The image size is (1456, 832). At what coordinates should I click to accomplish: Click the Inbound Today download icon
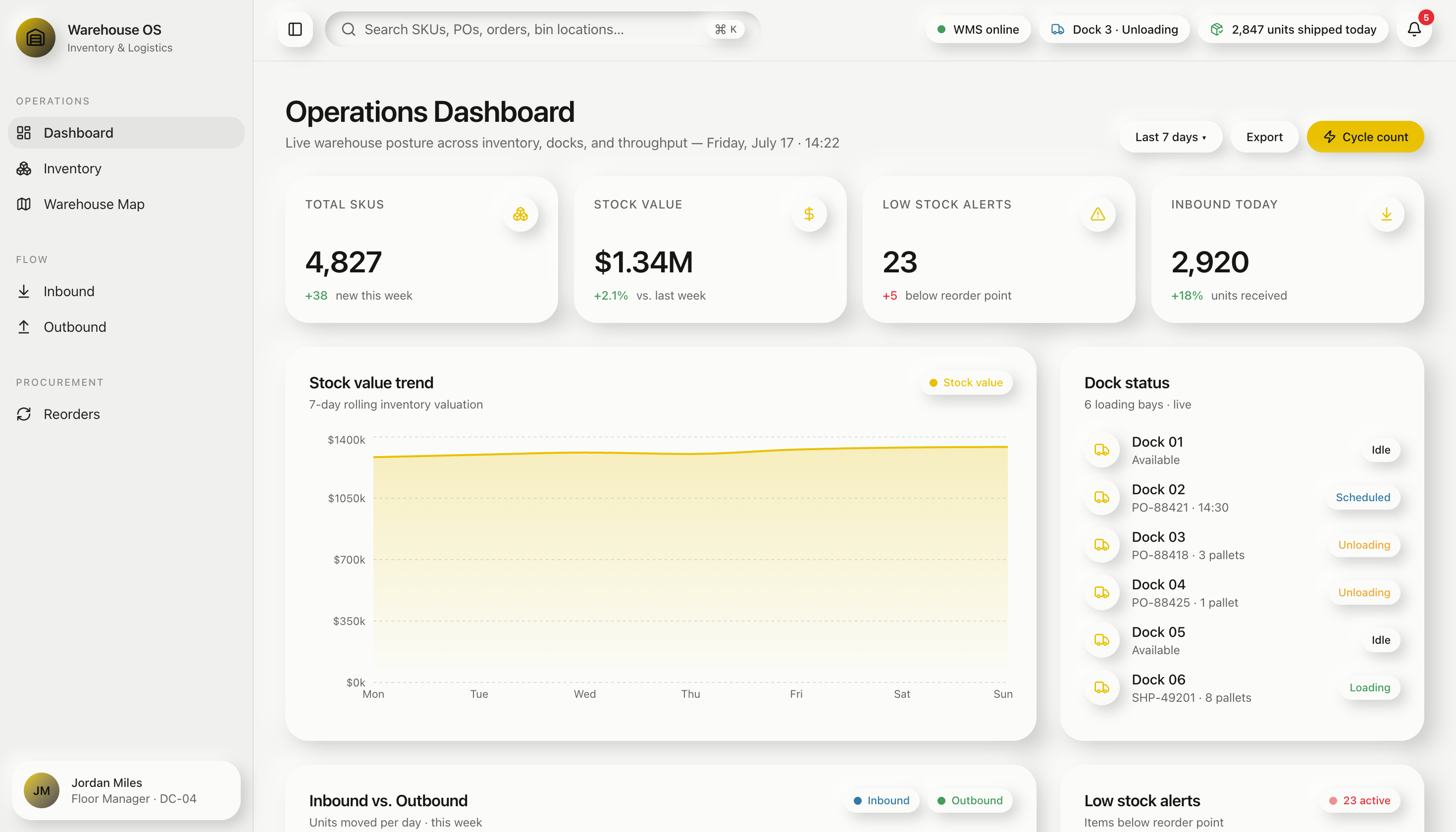point(1386,214)
